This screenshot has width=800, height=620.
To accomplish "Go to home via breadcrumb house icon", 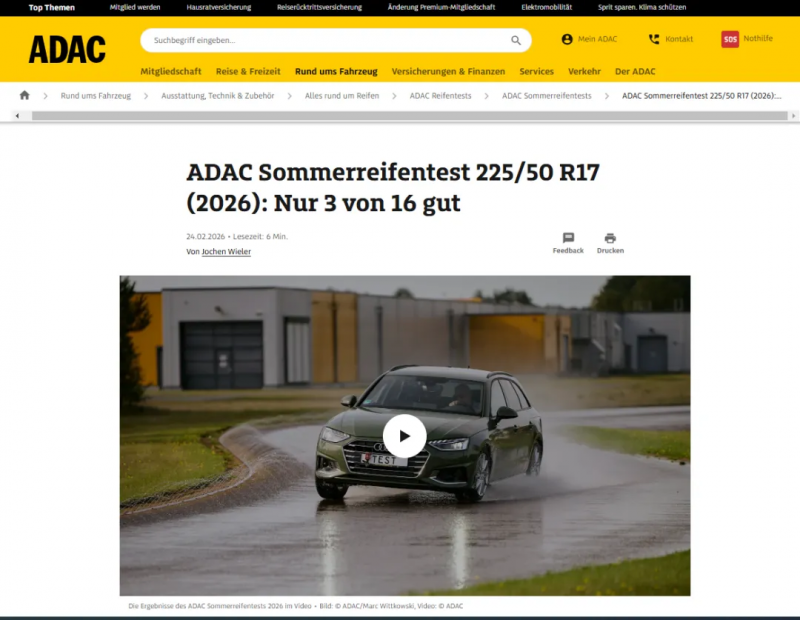I will [x=24, y=95].
